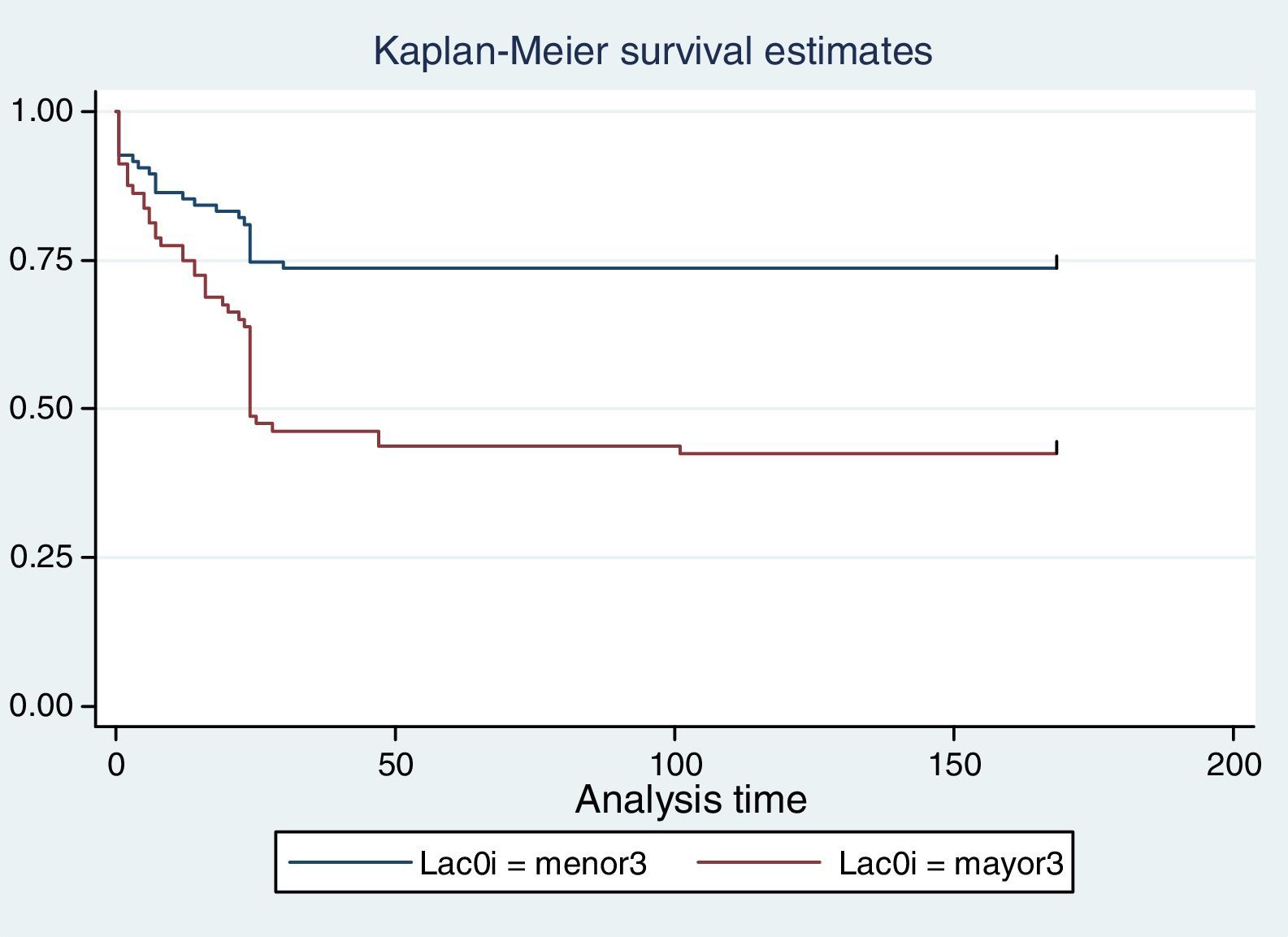Click the 1.00 y-axis tick label
1288x937 pixels.
[41, 111]
